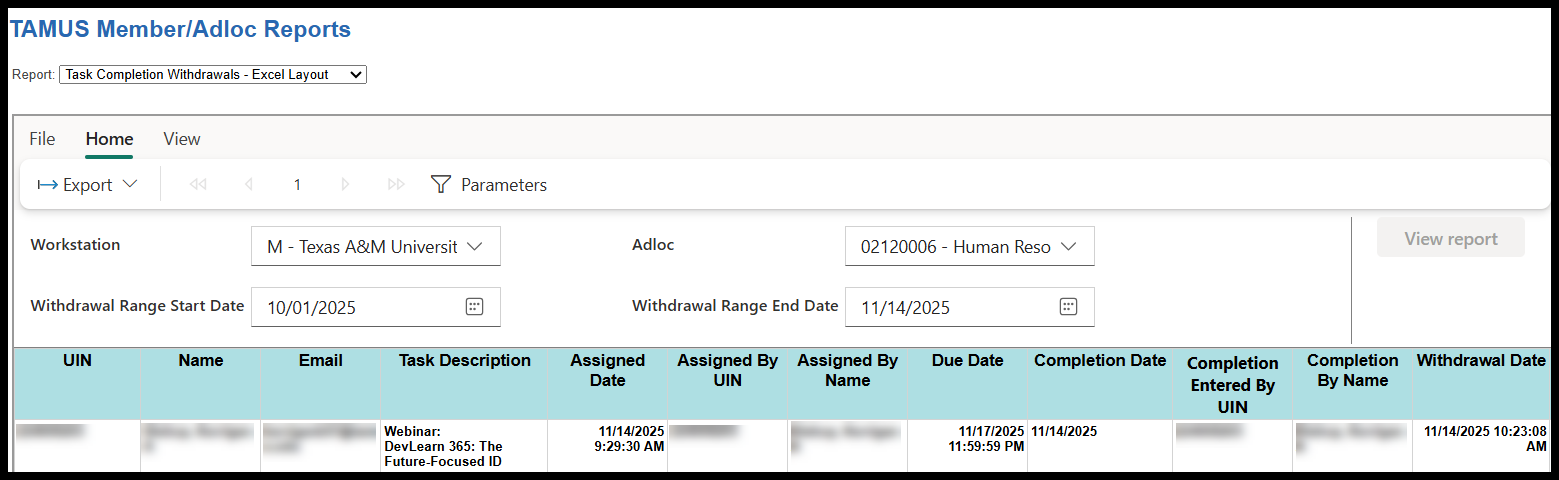Viewport: 1559px width, 480px height.
Task: Go to the first report page
Action: [x=198, y=185]
